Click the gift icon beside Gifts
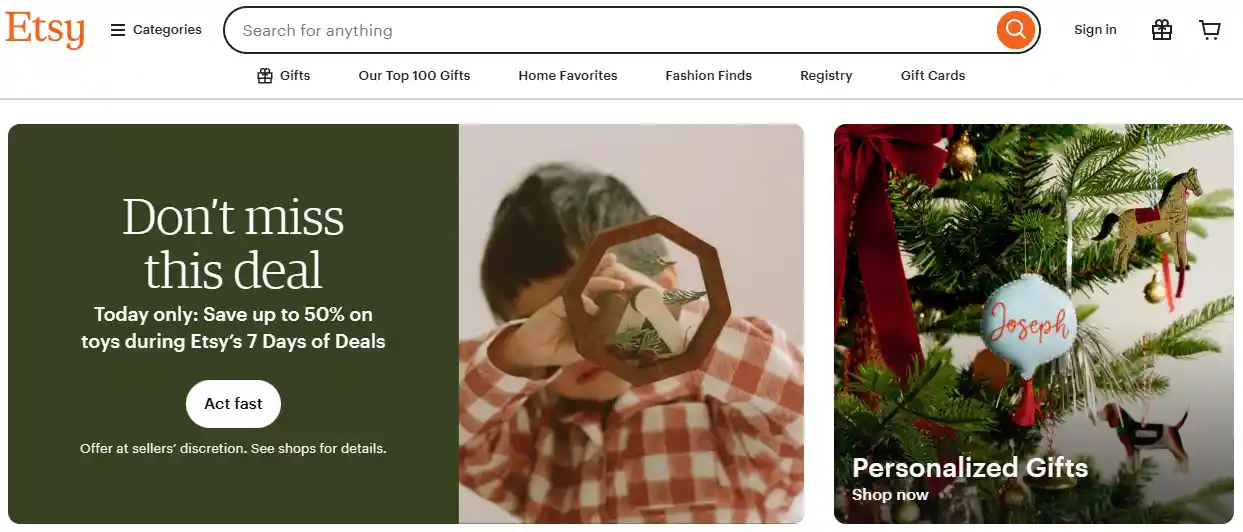The height and width of the screenshot is (532, 1243). point(265,76)
